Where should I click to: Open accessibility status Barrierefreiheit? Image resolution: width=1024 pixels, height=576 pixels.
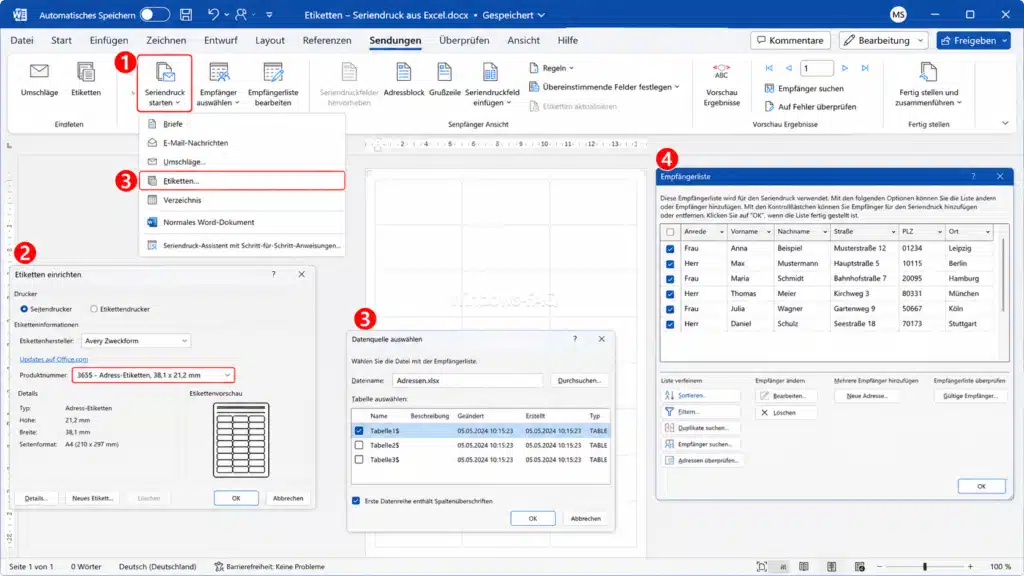click(269, 566)
